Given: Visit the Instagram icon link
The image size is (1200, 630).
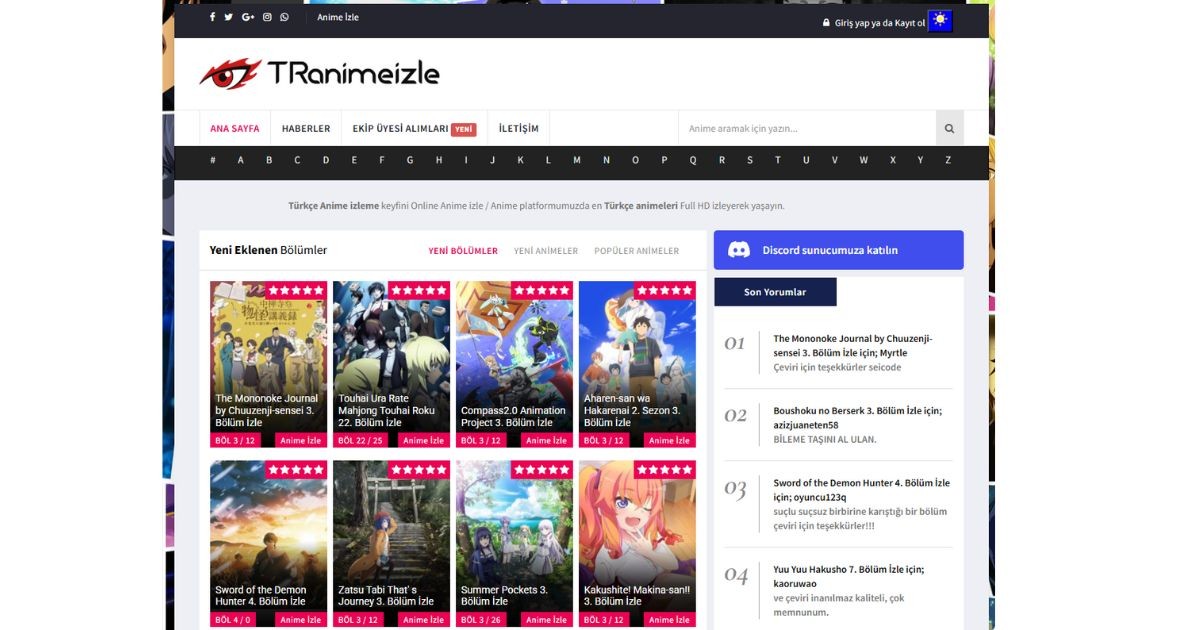Looking at the screenshot, I should 267,17.
